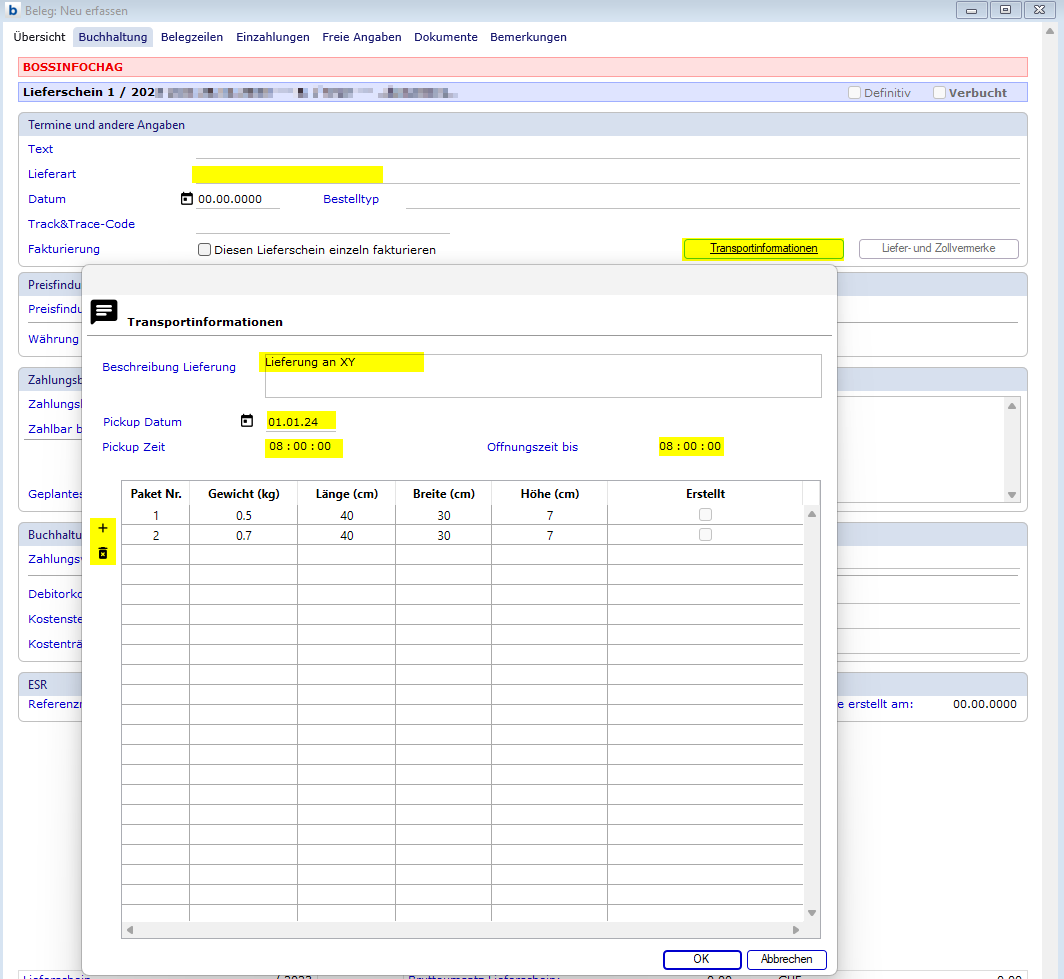
Task: Tick Erstellt checkbox for package 1
Action: point(705,515)
